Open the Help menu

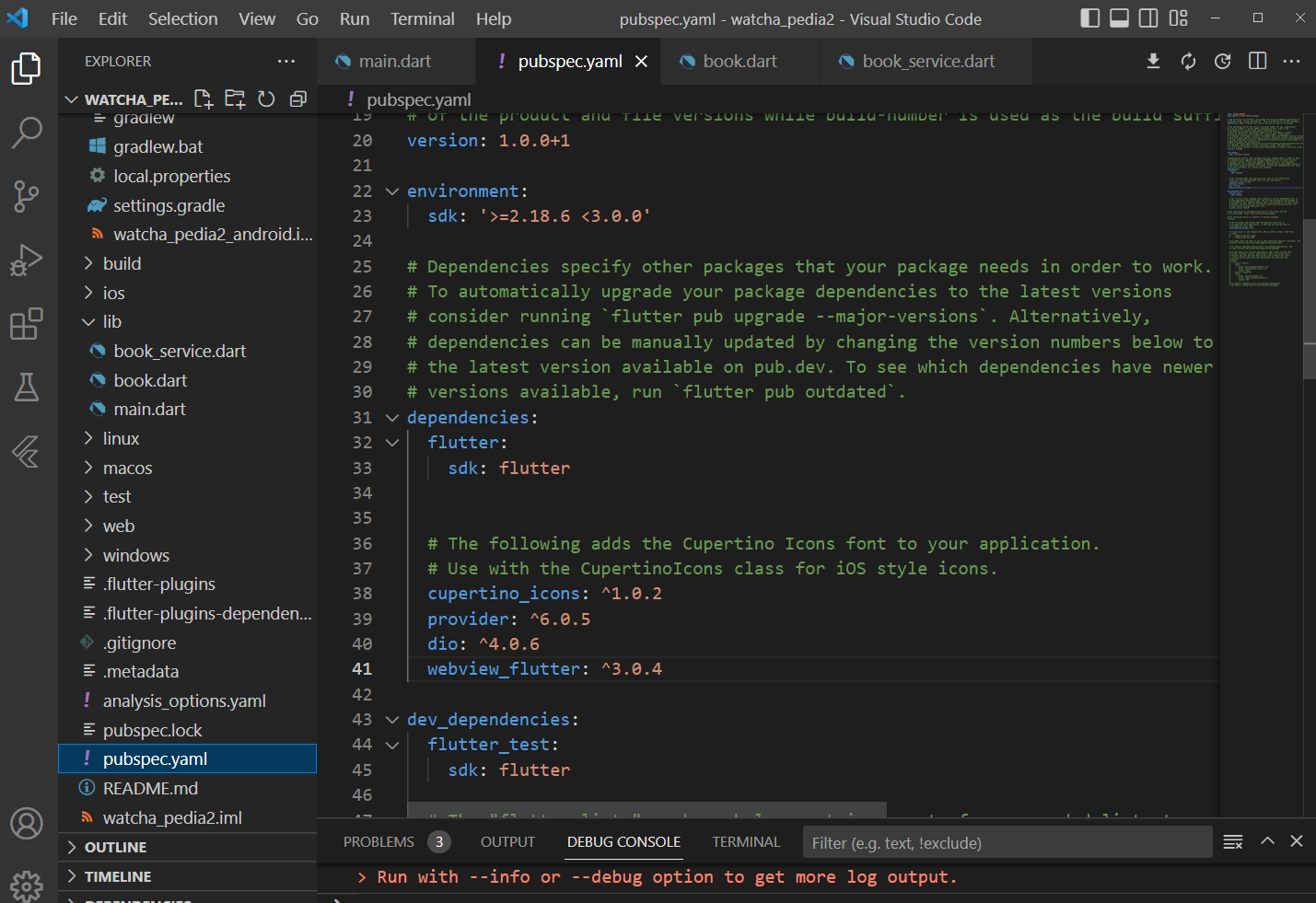tap(494, 18)
